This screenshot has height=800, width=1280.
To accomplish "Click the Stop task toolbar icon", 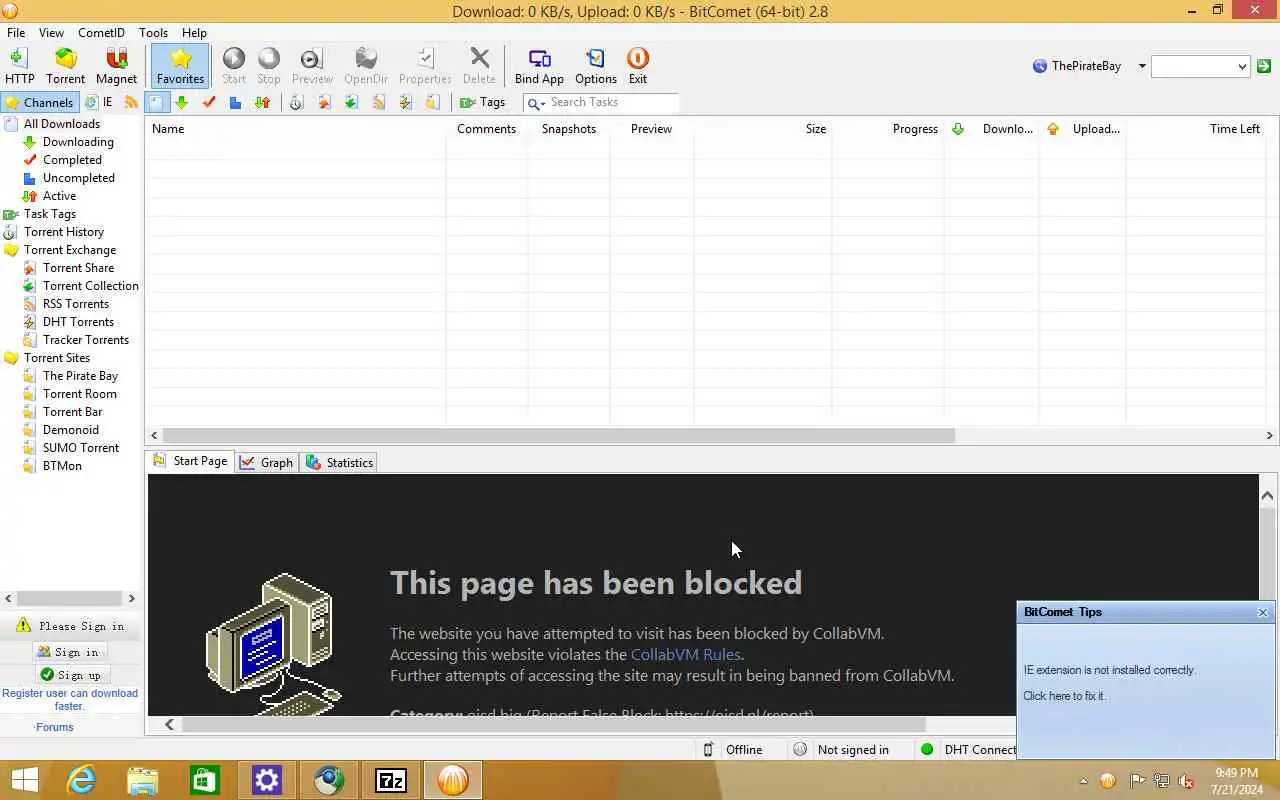I will pos(269,66).
